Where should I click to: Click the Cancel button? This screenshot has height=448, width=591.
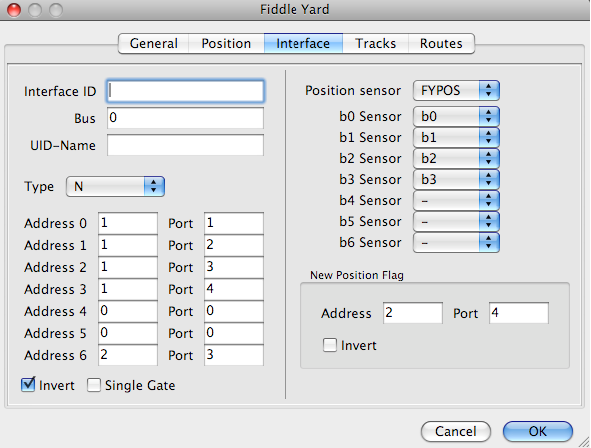pyautogui.click(x=456, y=431)
